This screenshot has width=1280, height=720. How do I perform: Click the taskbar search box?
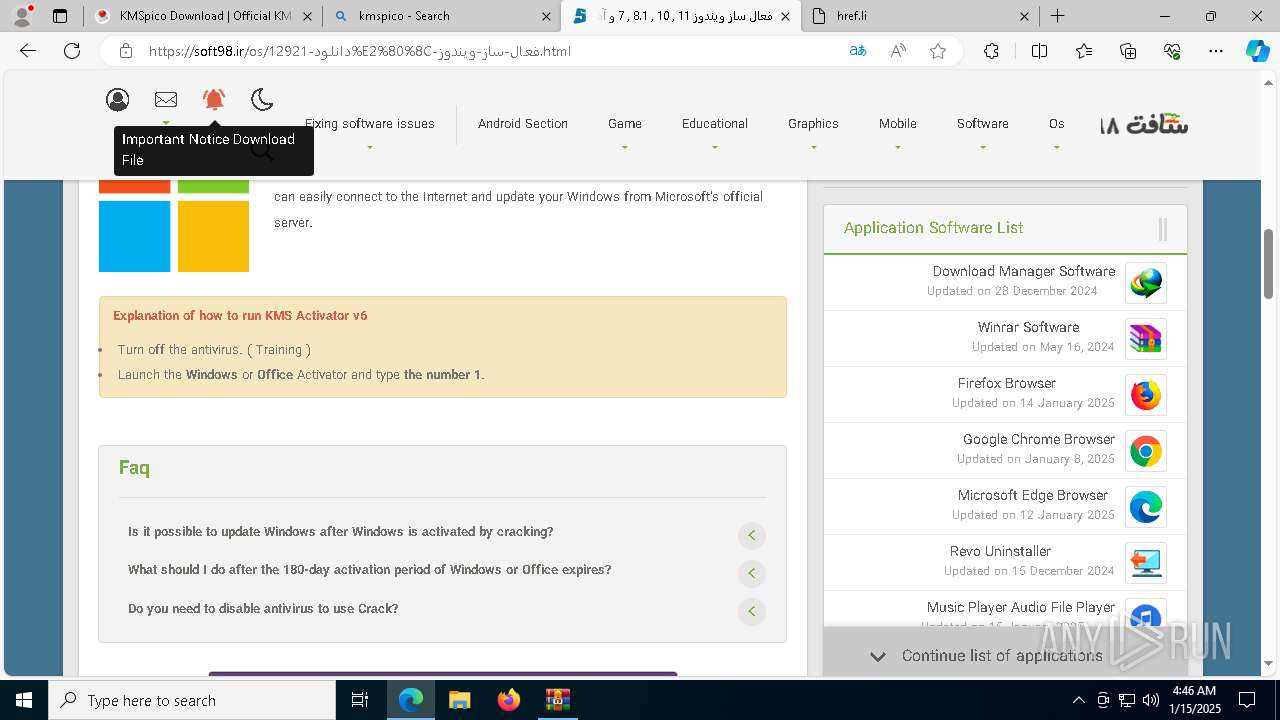click(x=192, y=700)
